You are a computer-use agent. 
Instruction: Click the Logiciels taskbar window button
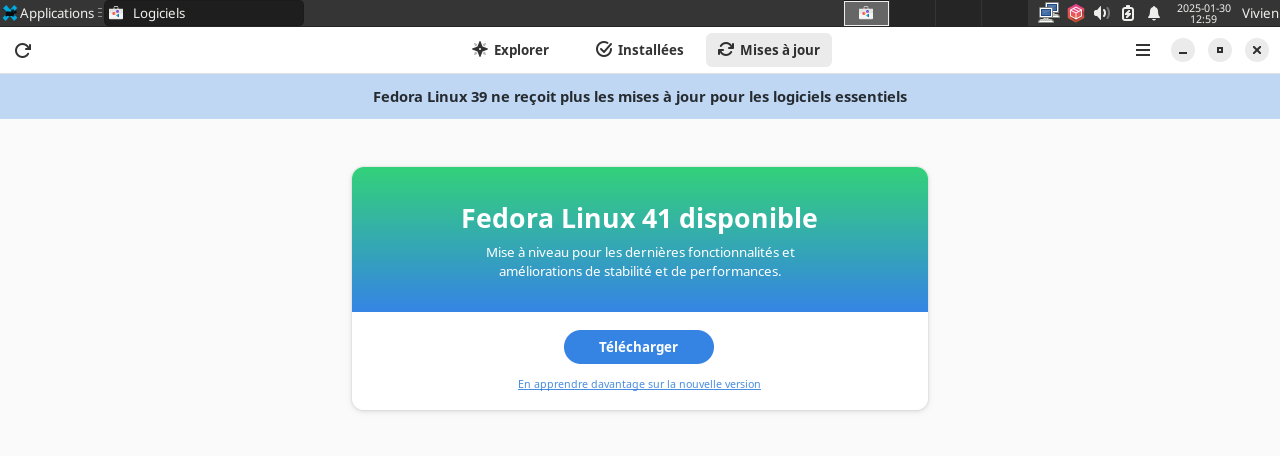coord(204,13)
